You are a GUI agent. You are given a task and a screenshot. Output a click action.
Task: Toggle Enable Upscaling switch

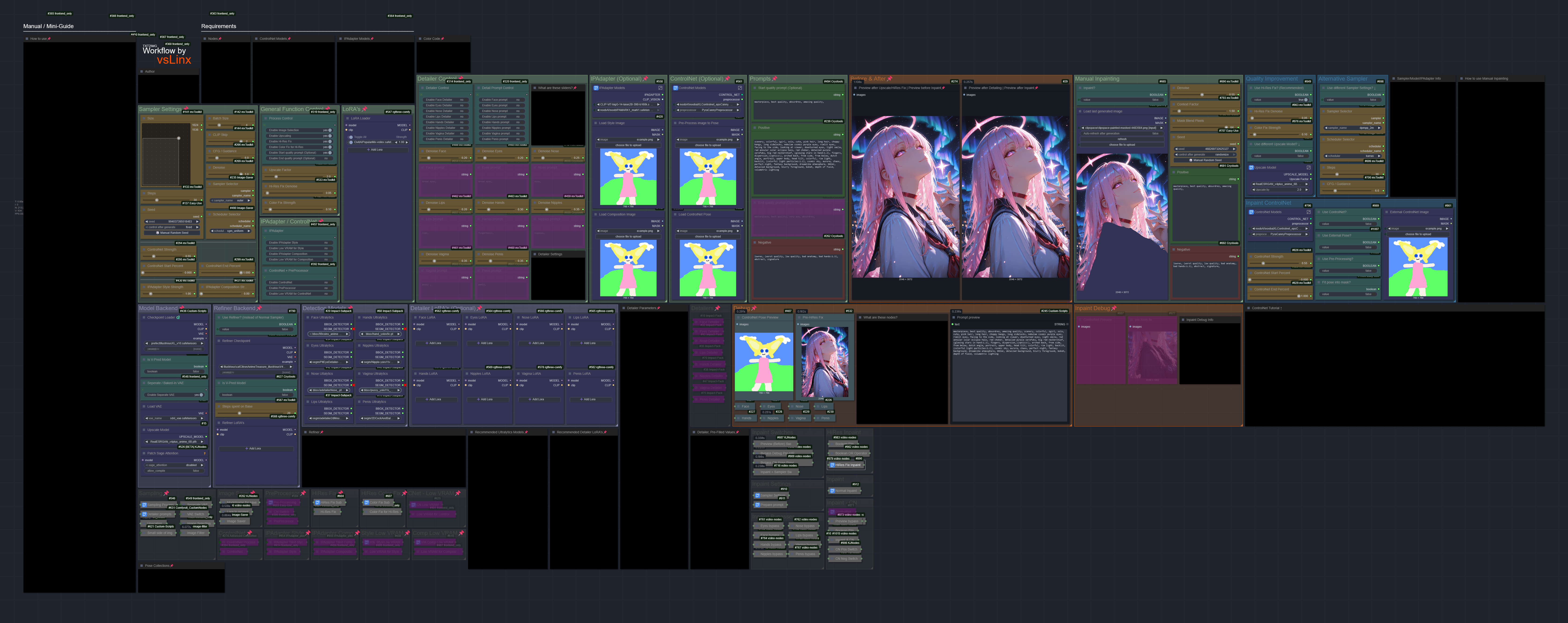tap(330, 136)
